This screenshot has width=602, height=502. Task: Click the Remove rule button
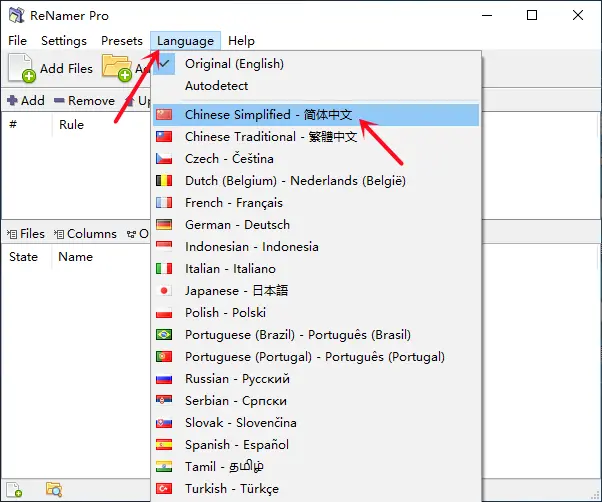tap(84, 101)
